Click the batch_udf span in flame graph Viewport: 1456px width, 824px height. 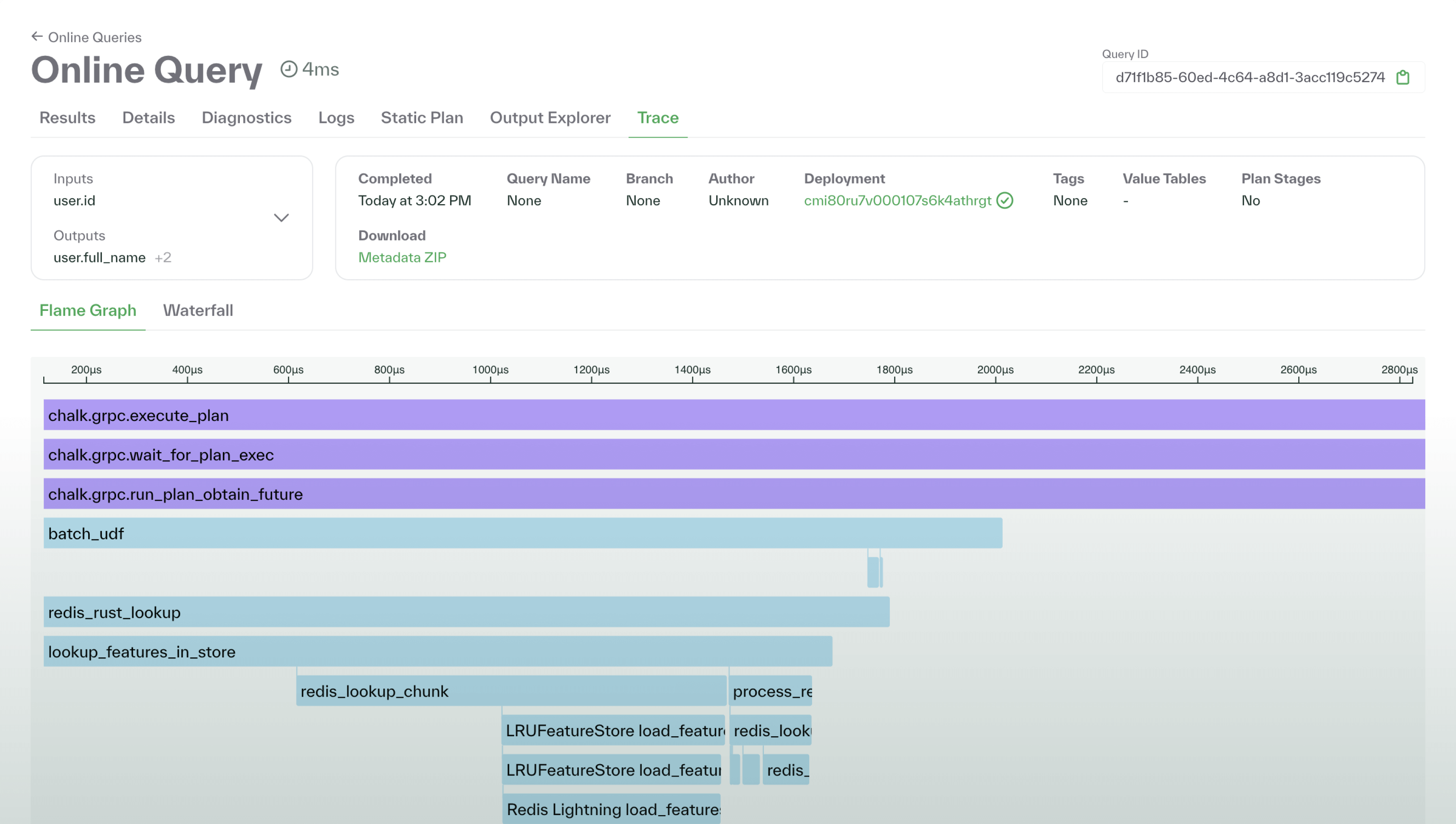523,533
